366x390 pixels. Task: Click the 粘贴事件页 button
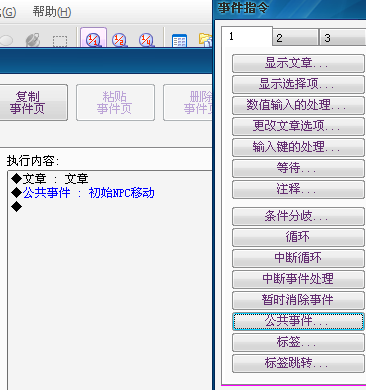coord(115,102)
